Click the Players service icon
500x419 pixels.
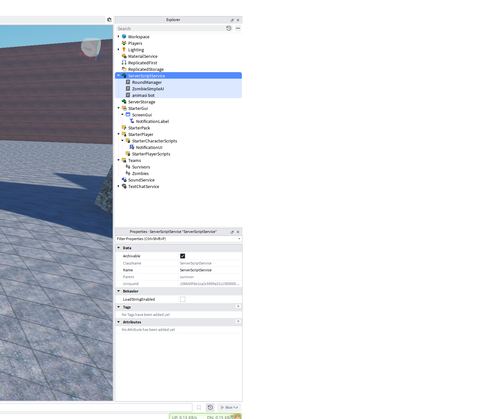pos(124,43)
